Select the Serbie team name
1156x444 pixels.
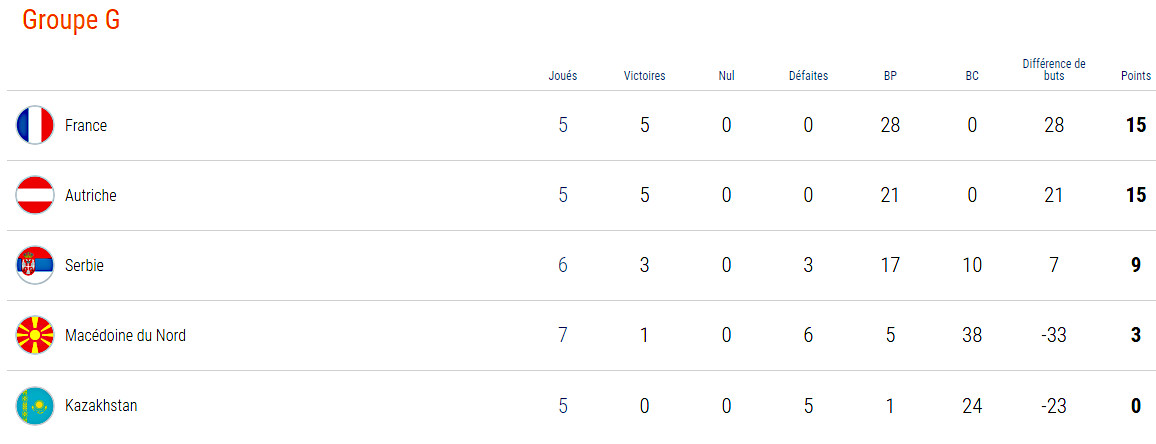pos(84,266)
